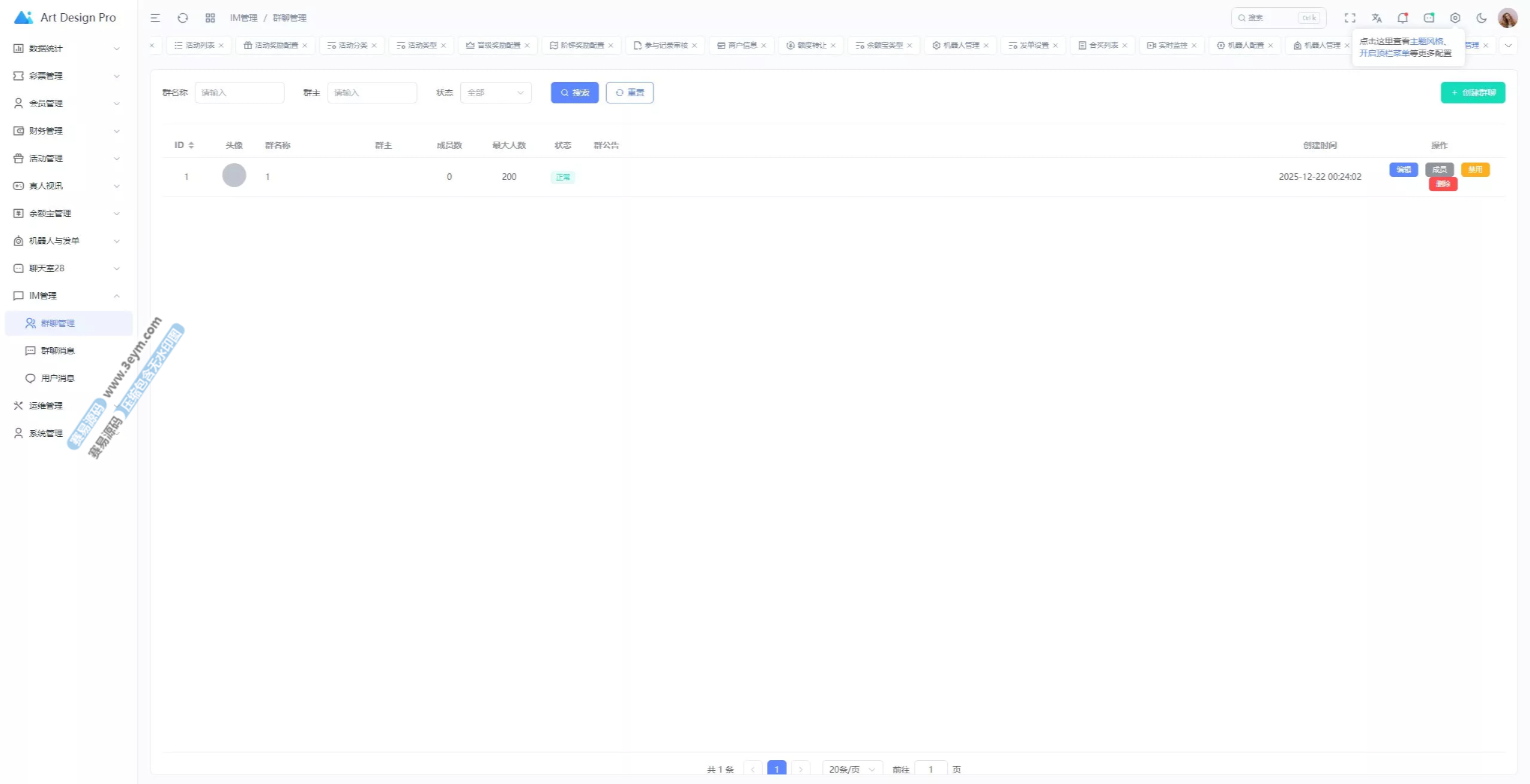1530x784 pixels.
Task: Open the notifications bell icon
Action: coord(1403,18)
